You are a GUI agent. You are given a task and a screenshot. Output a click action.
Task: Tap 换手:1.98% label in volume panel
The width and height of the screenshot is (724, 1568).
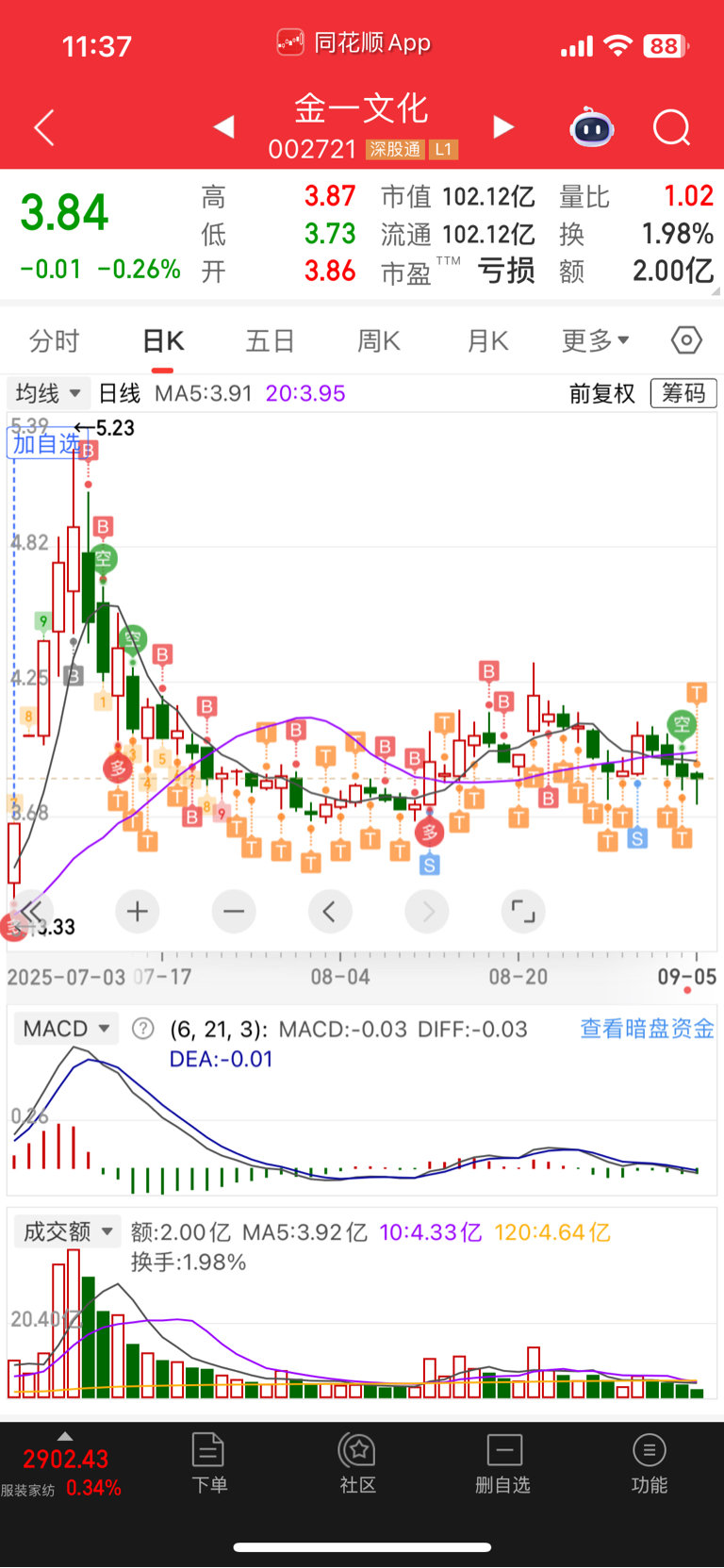[189, 1263]
